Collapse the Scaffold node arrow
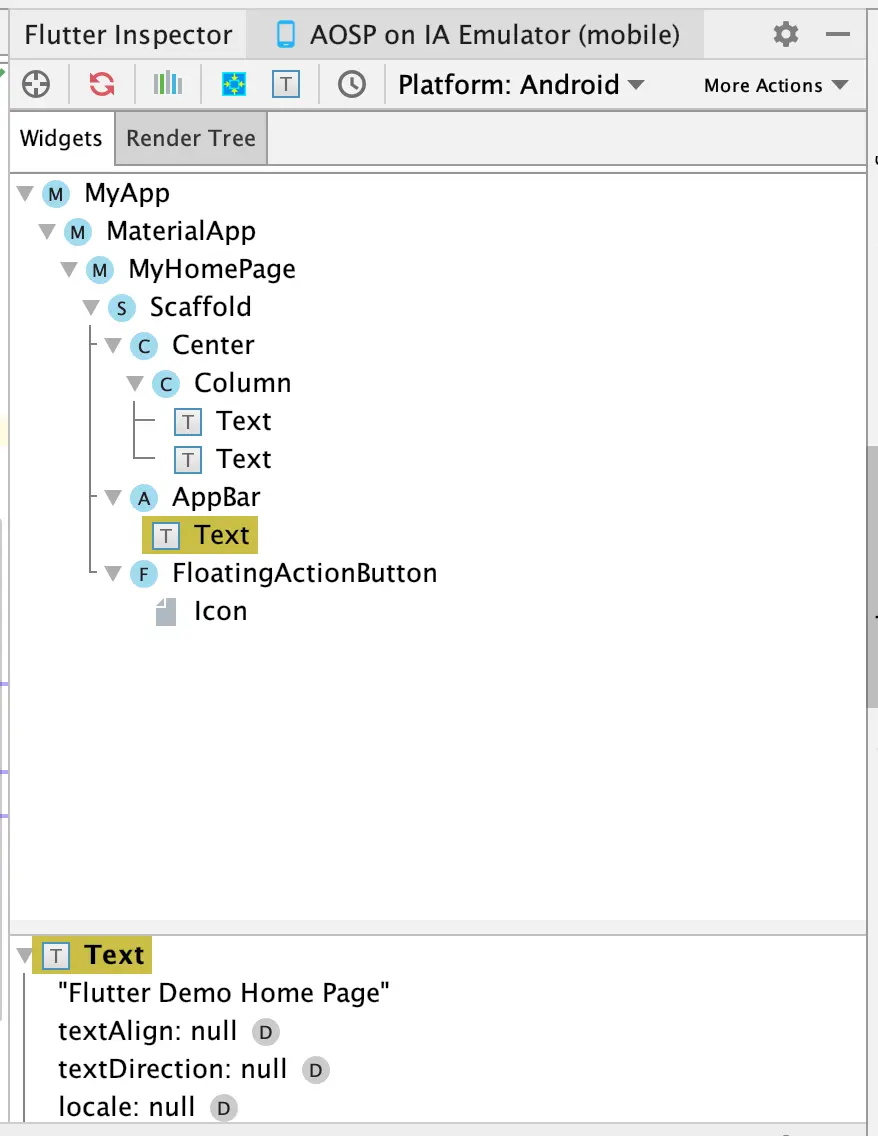The width and height of the screenshot is (878, 1136). (x=91, y=308)
